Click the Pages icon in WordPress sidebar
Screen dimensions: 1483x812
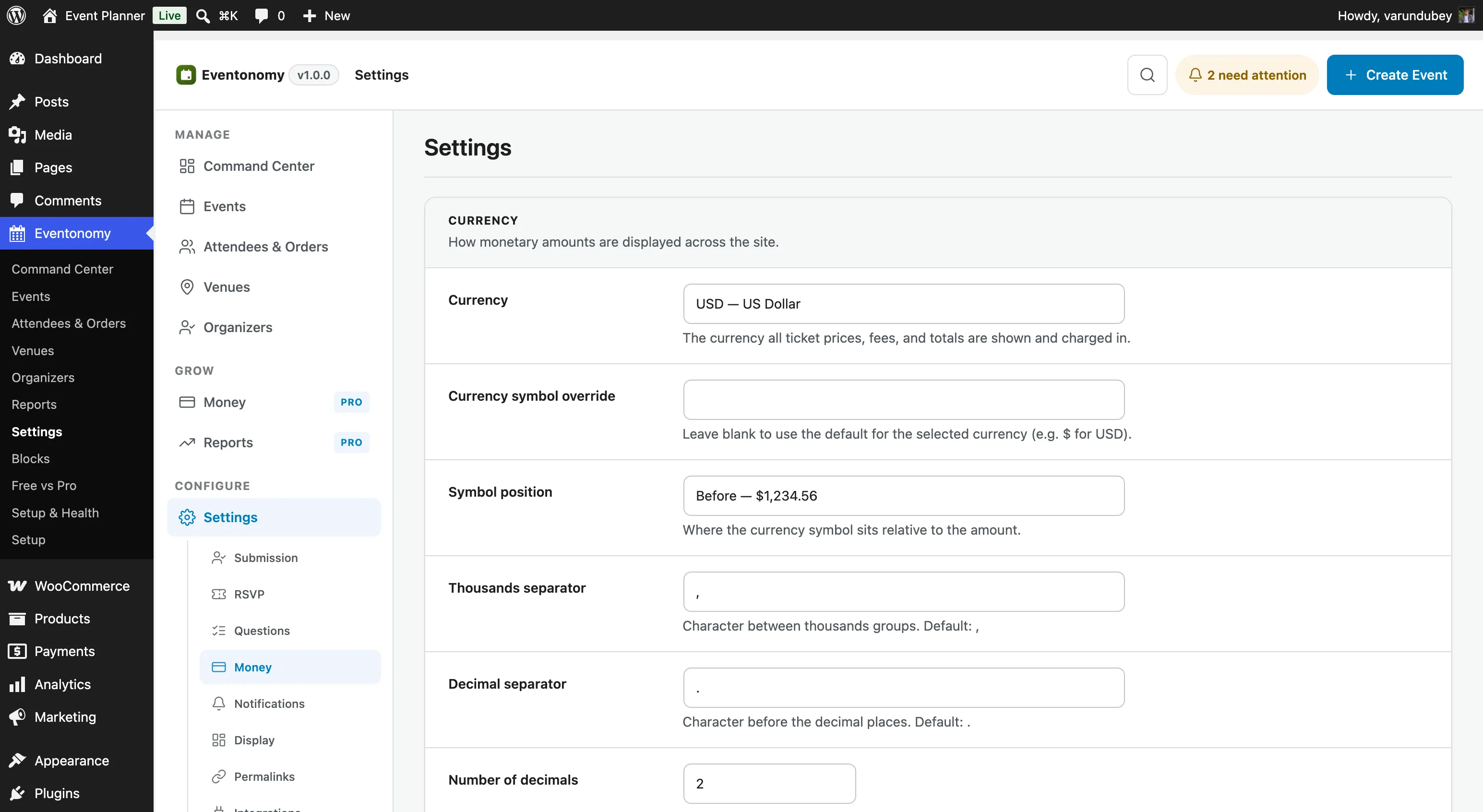(17, 167)
